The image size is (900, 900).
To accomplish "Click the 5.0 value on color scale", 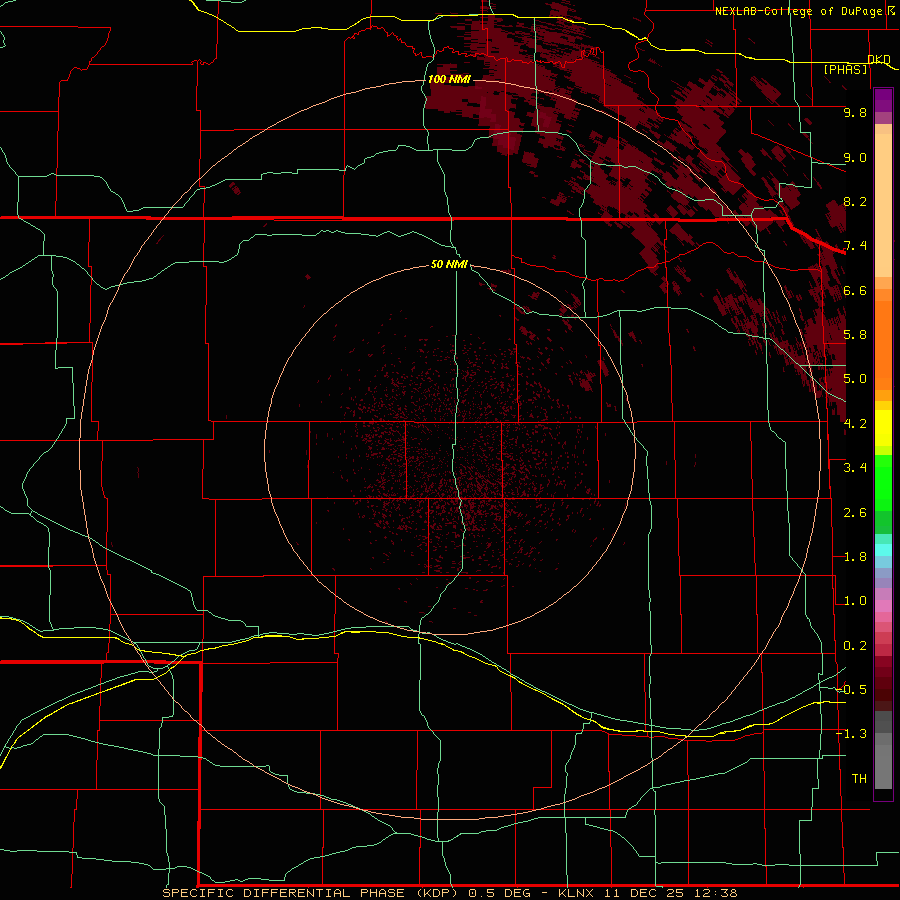I will [855, 379].
